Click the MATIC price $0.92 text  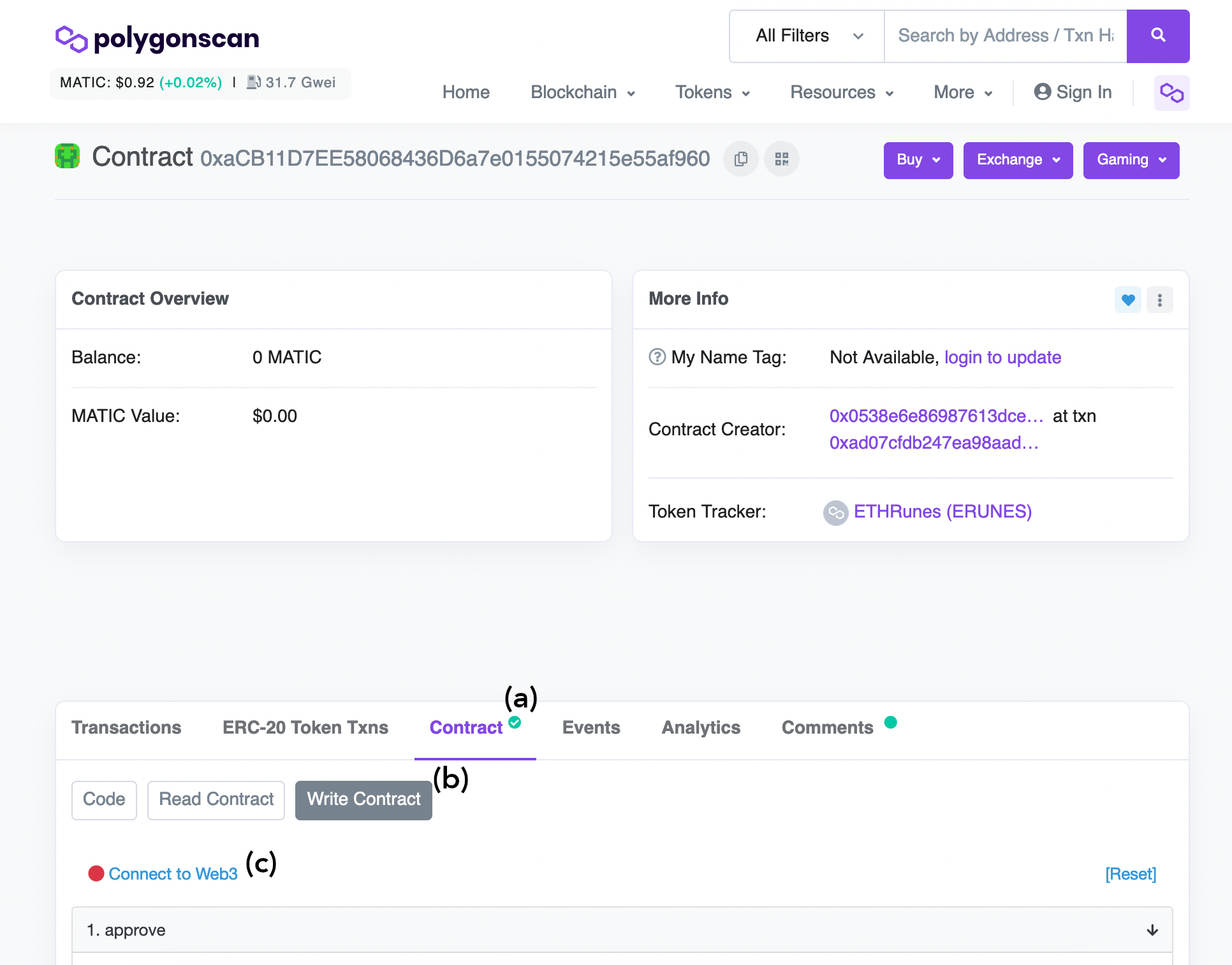pyautogui.click(x=107, y=83)
